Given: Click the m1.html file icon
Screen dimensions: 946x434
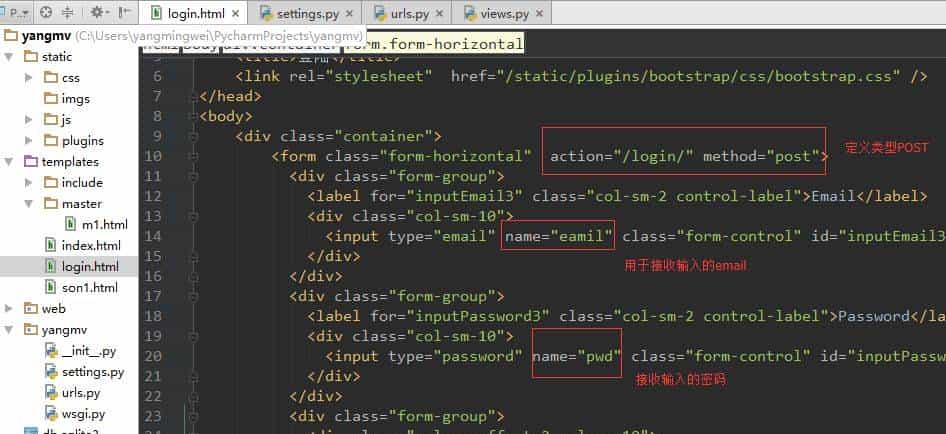Looking at the screenshot, I should pos(71,225).
